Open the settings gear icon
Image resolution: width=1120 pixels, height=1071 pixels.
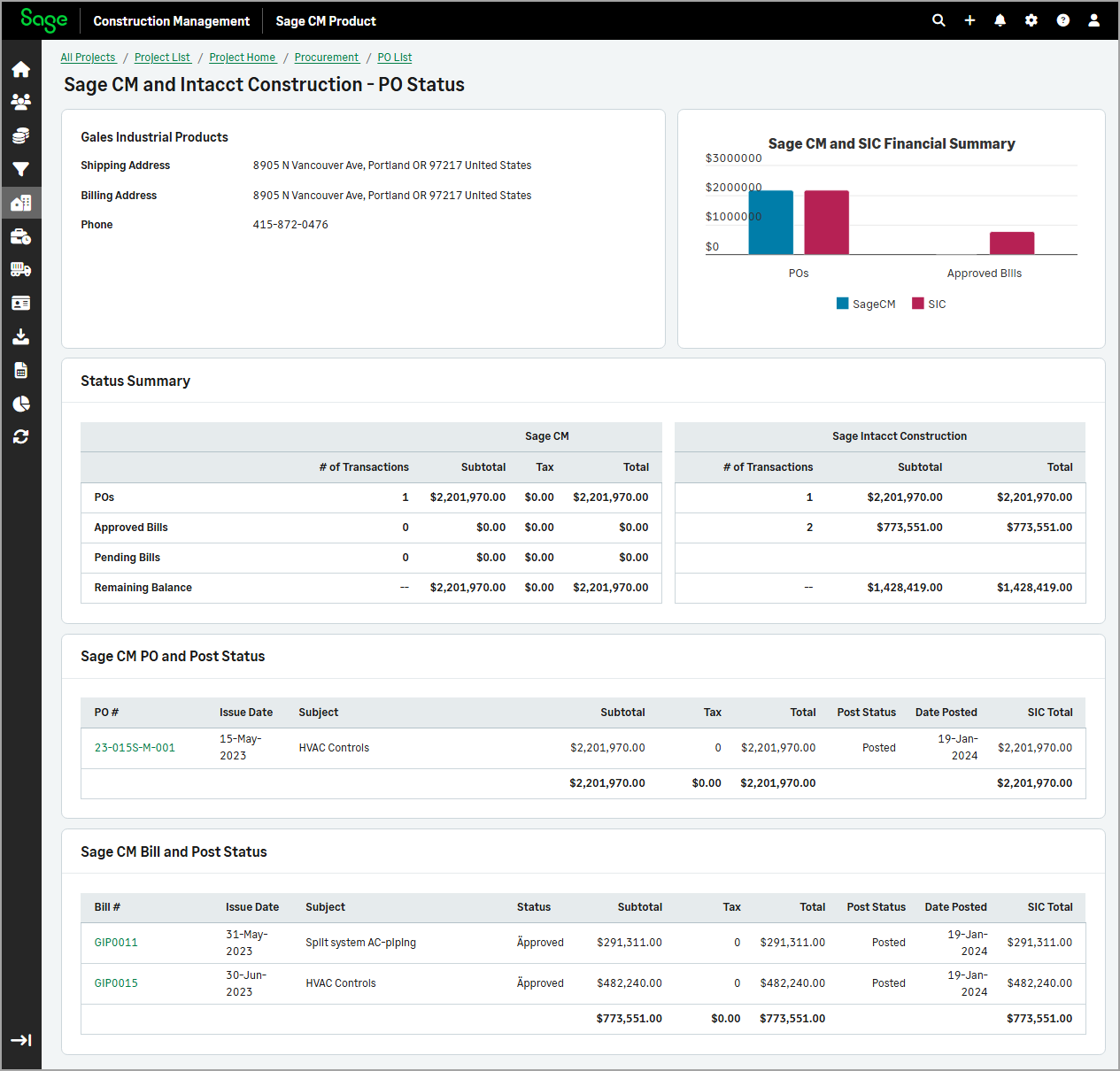[x=1031, y=20]
